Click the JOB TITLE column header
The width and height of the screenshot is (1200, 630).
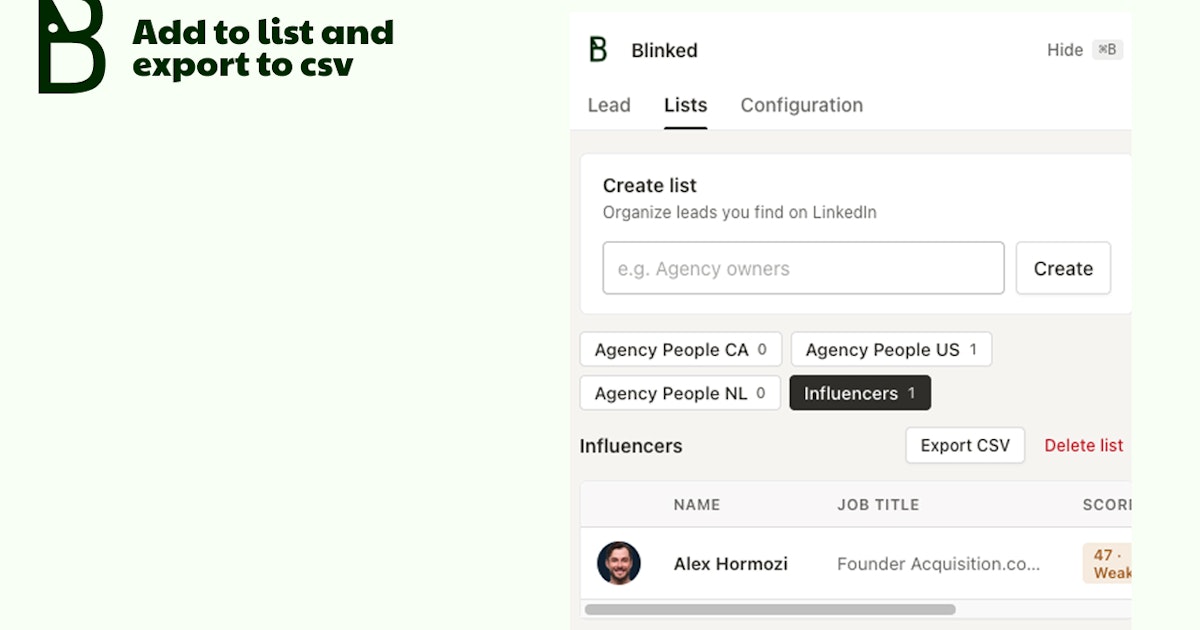coord(878,505)
